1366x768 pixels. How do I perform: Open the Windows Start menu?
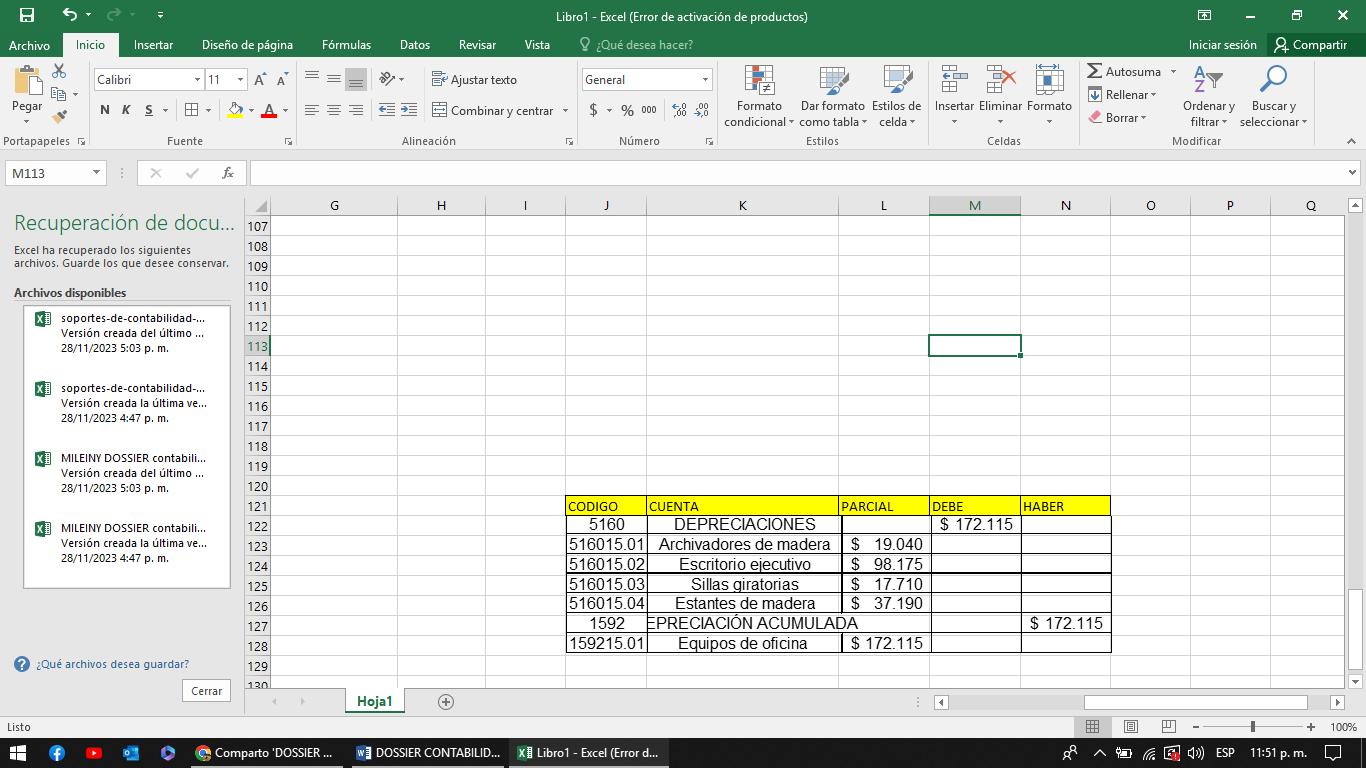[x=19, y=753]
